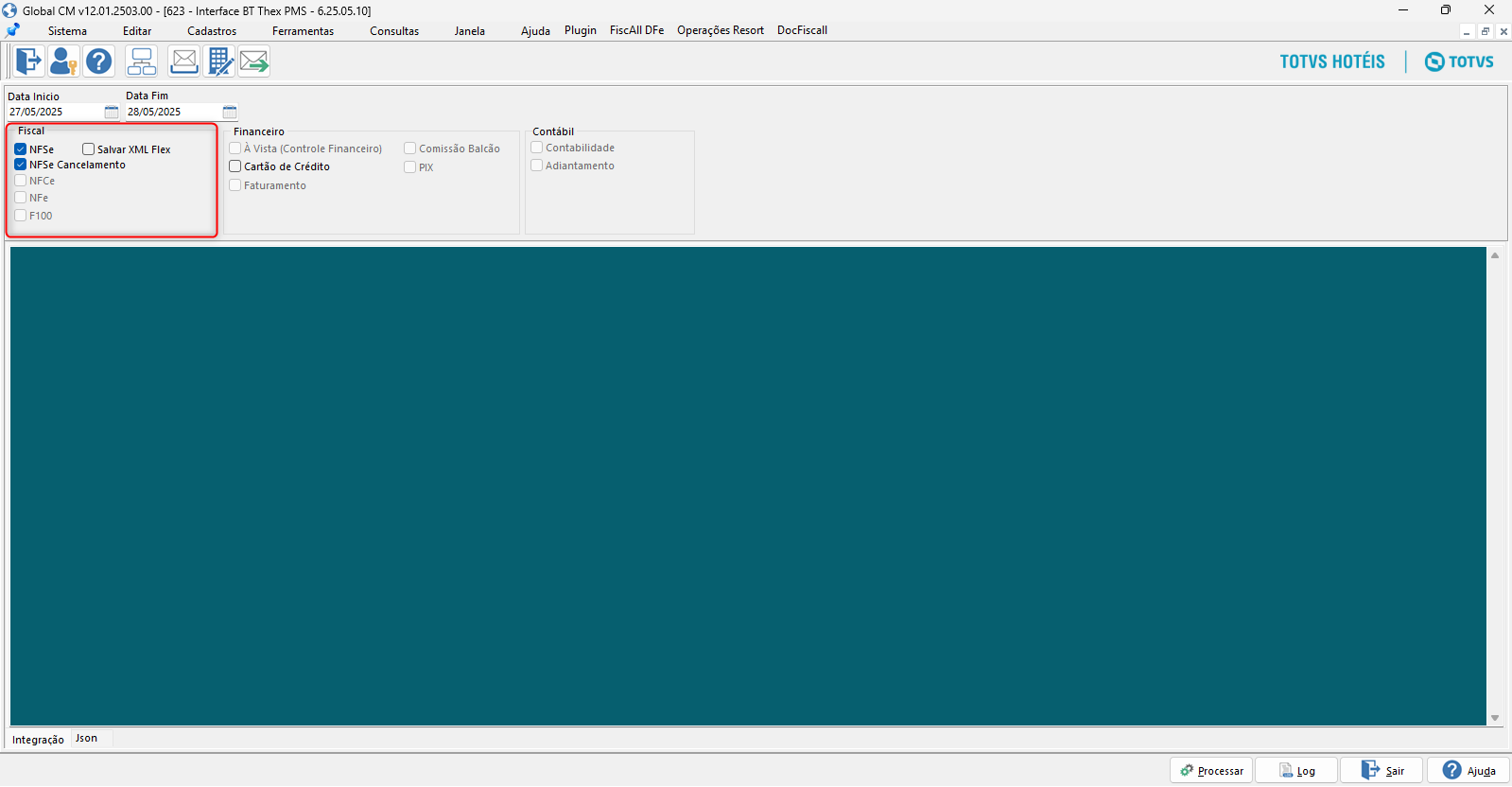The image size is (1512, 787).
Task: Toggle À Vista (Controle Financeiro) checkbox
Action: click(235, 149)
